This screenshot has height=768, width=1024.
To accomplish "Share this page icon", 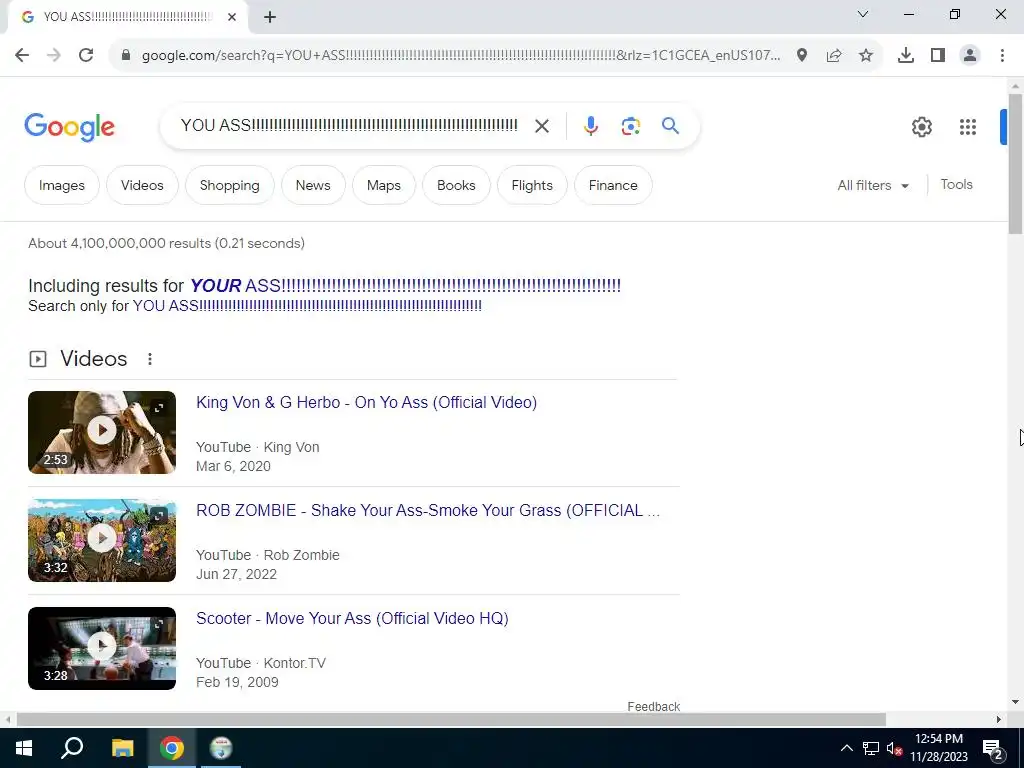I will click(x=834, y=56).
